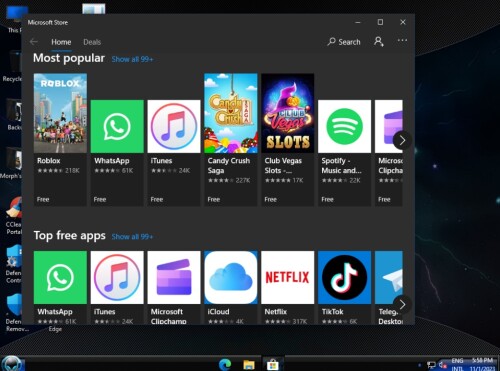Open WhatsApp in Top free apps
The height and width of the screenshot is (371, 500).
60,287
